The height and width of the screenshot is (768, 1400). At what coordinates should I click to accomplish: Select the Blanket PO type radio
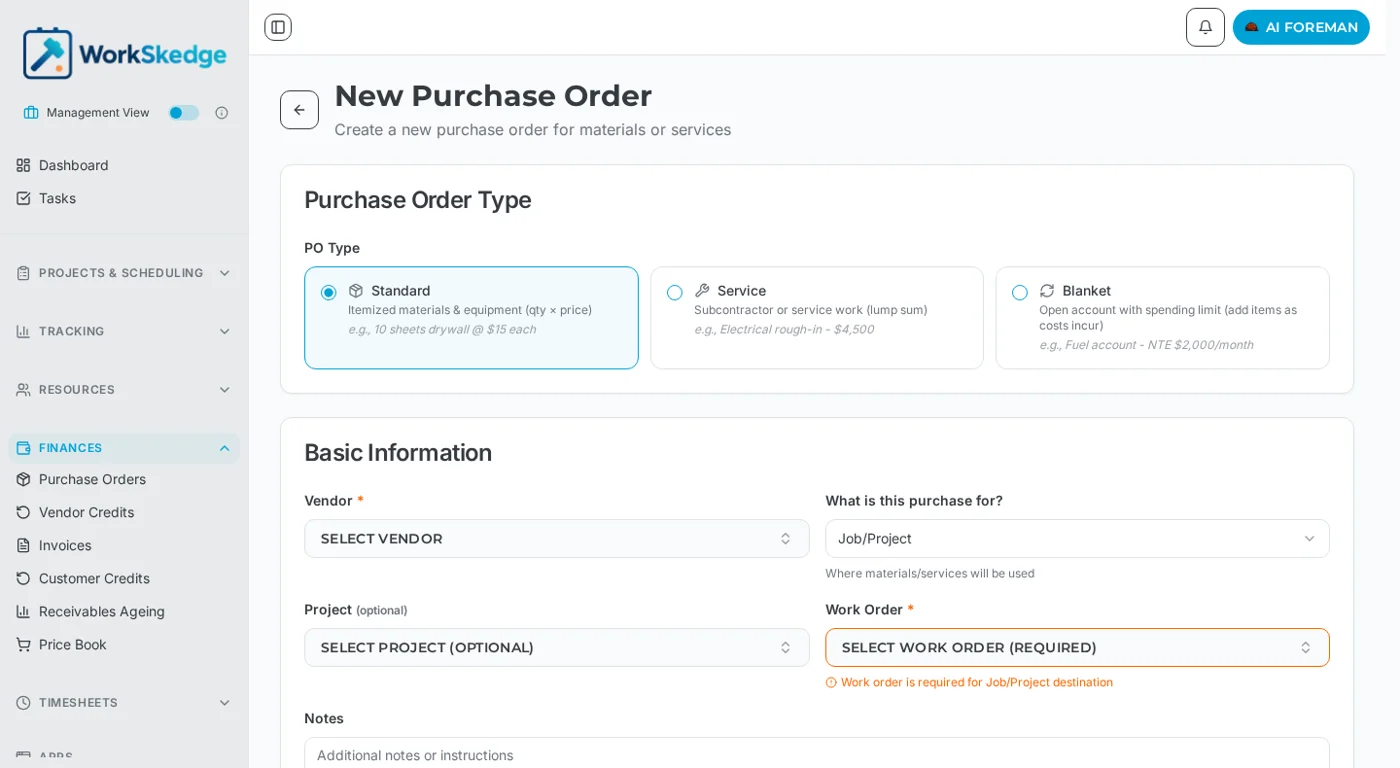[x=1020, y=293]
